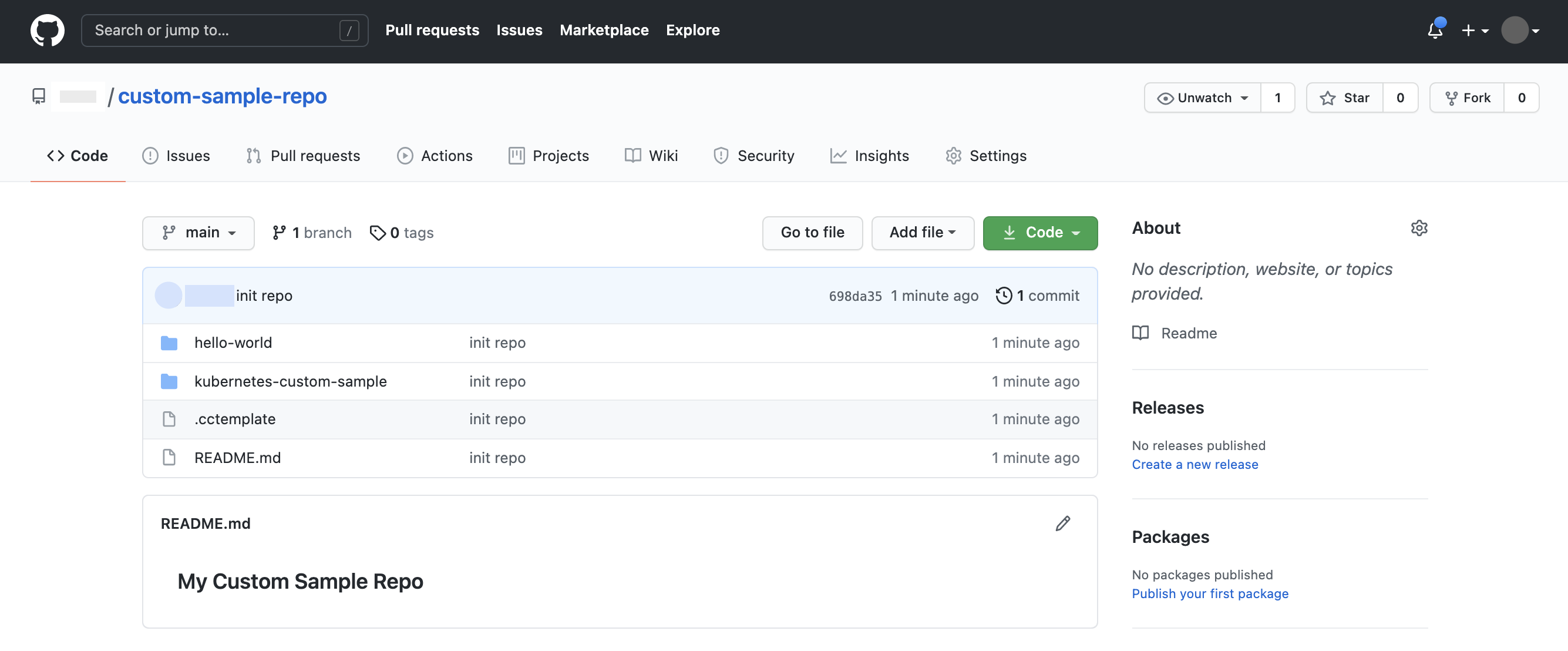Click the Actions tab icon
The height and width of the screenshot is (651, 1568).
coord(404,155)
